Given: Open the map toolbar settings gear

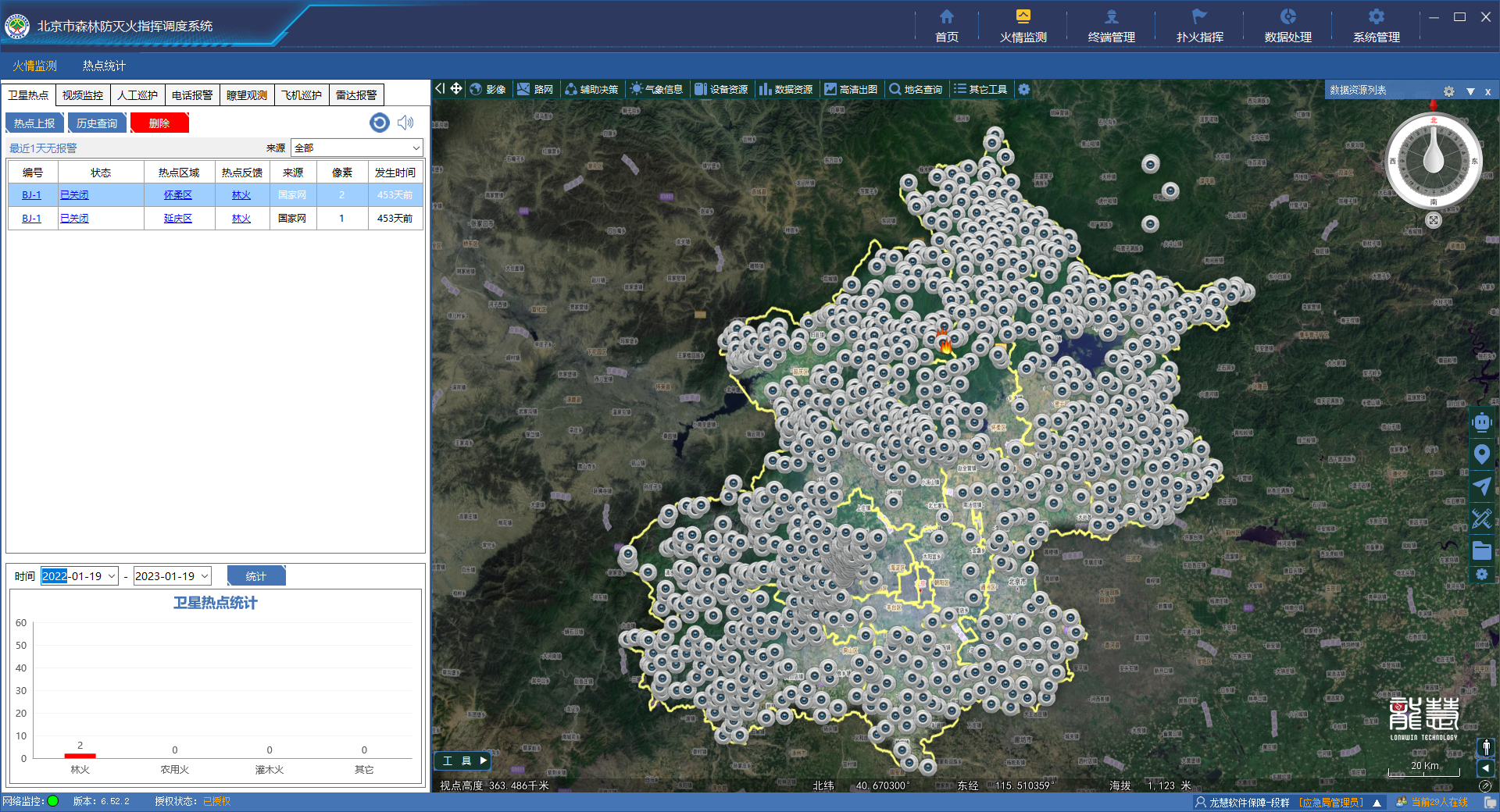Looking at the screenshot, I should pos(1023,89).
